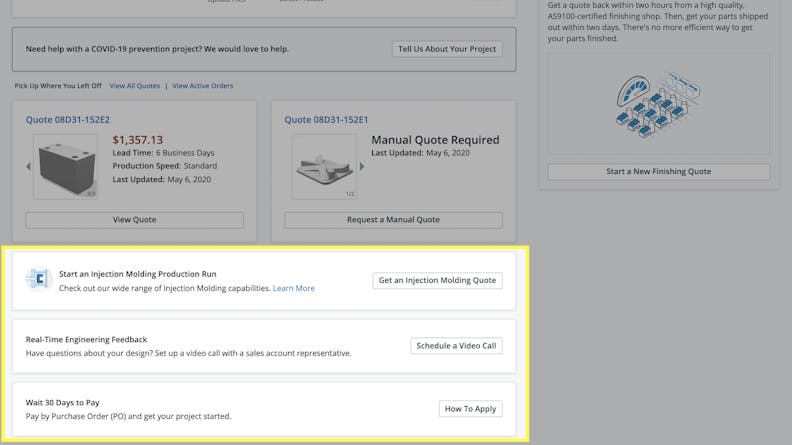
Task: Open Quote 08D31-152E1 title link
Action: tap(326, 120)
